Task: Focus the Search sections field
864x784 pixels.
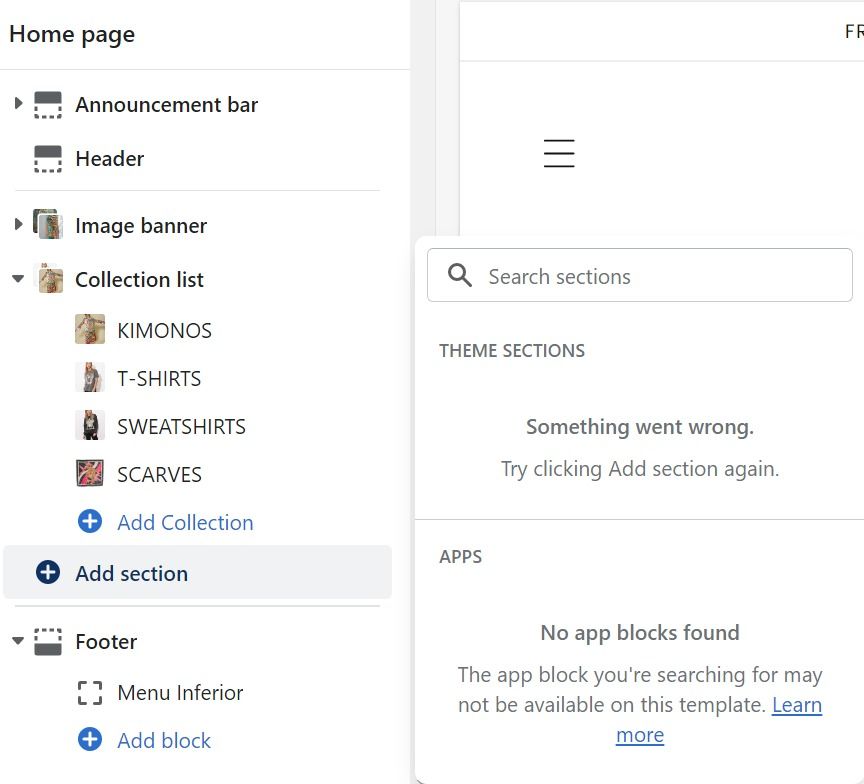Action: click(x=660, y=276)
